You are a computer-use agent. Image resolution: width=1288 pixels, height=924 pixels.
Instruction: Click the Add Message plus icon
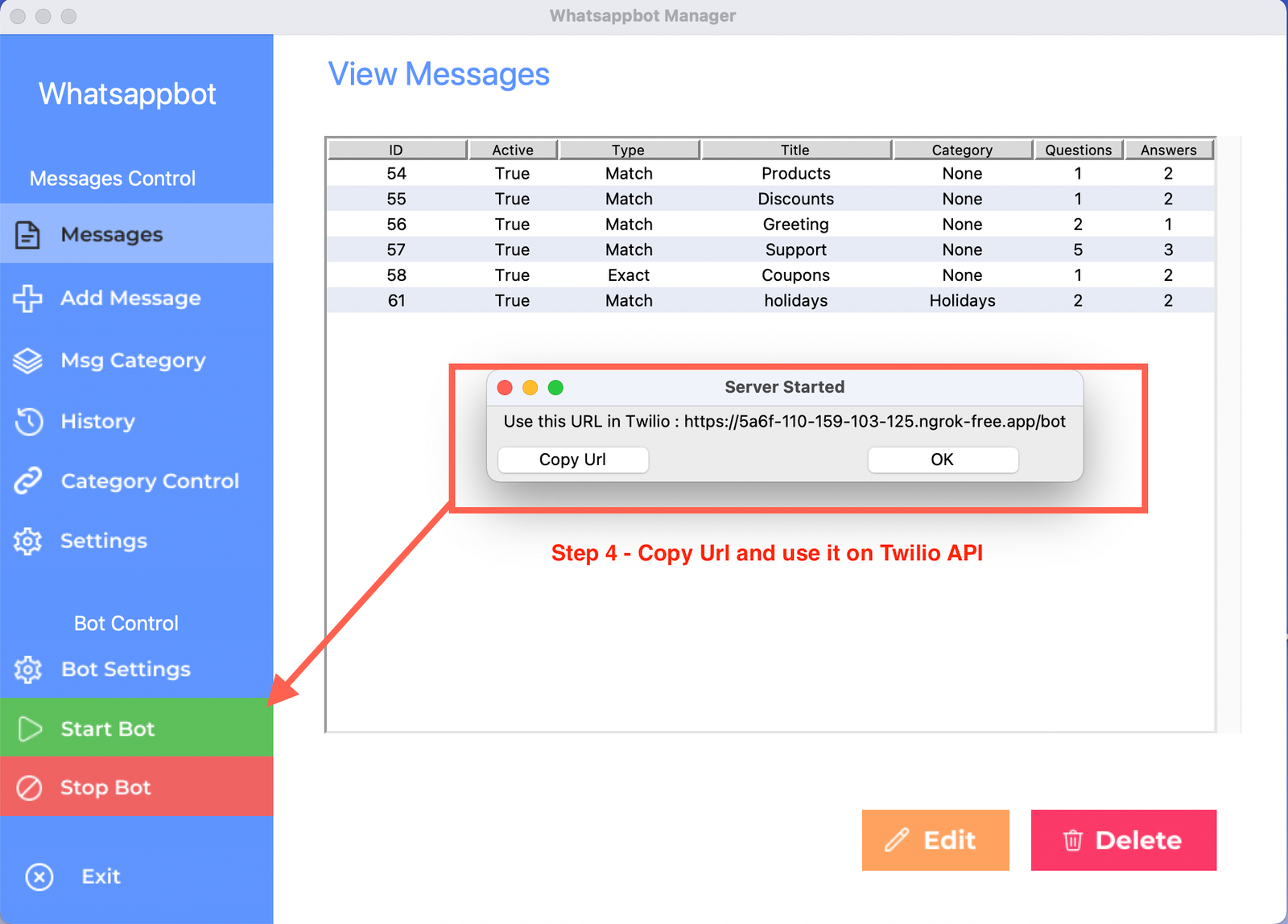point(27,299)
